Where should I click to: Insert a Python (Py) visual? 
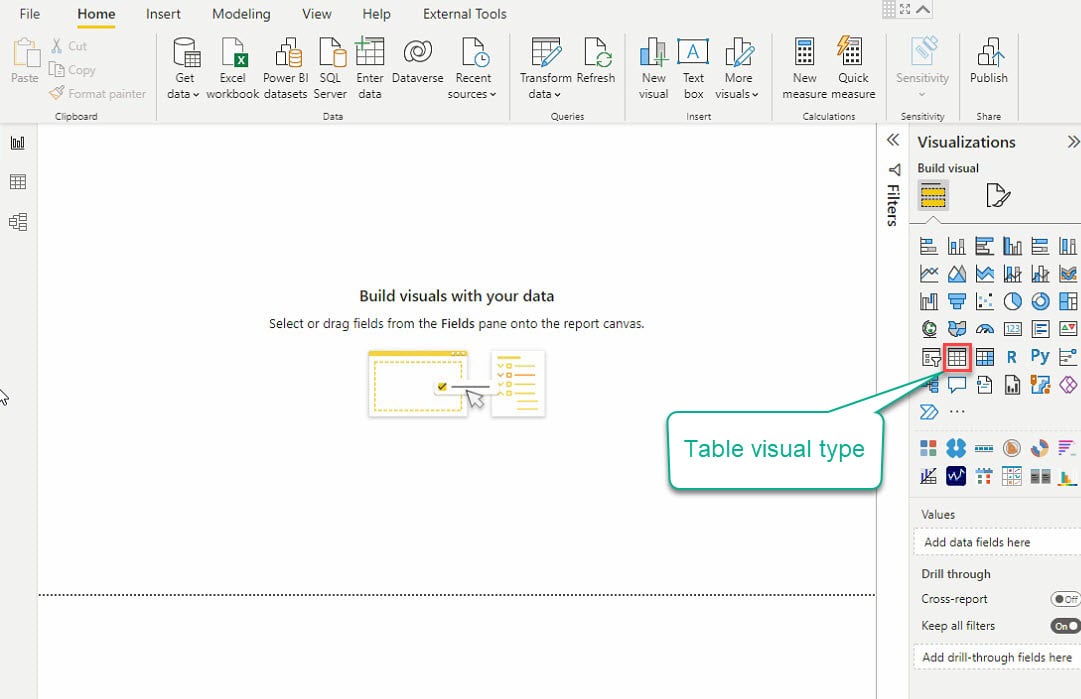tap(1040, 356)
